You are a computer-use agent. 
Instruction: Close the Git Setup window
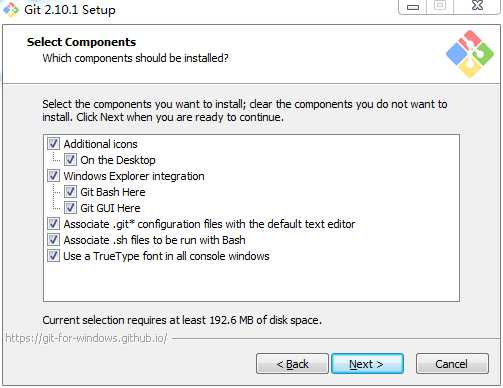477,6
